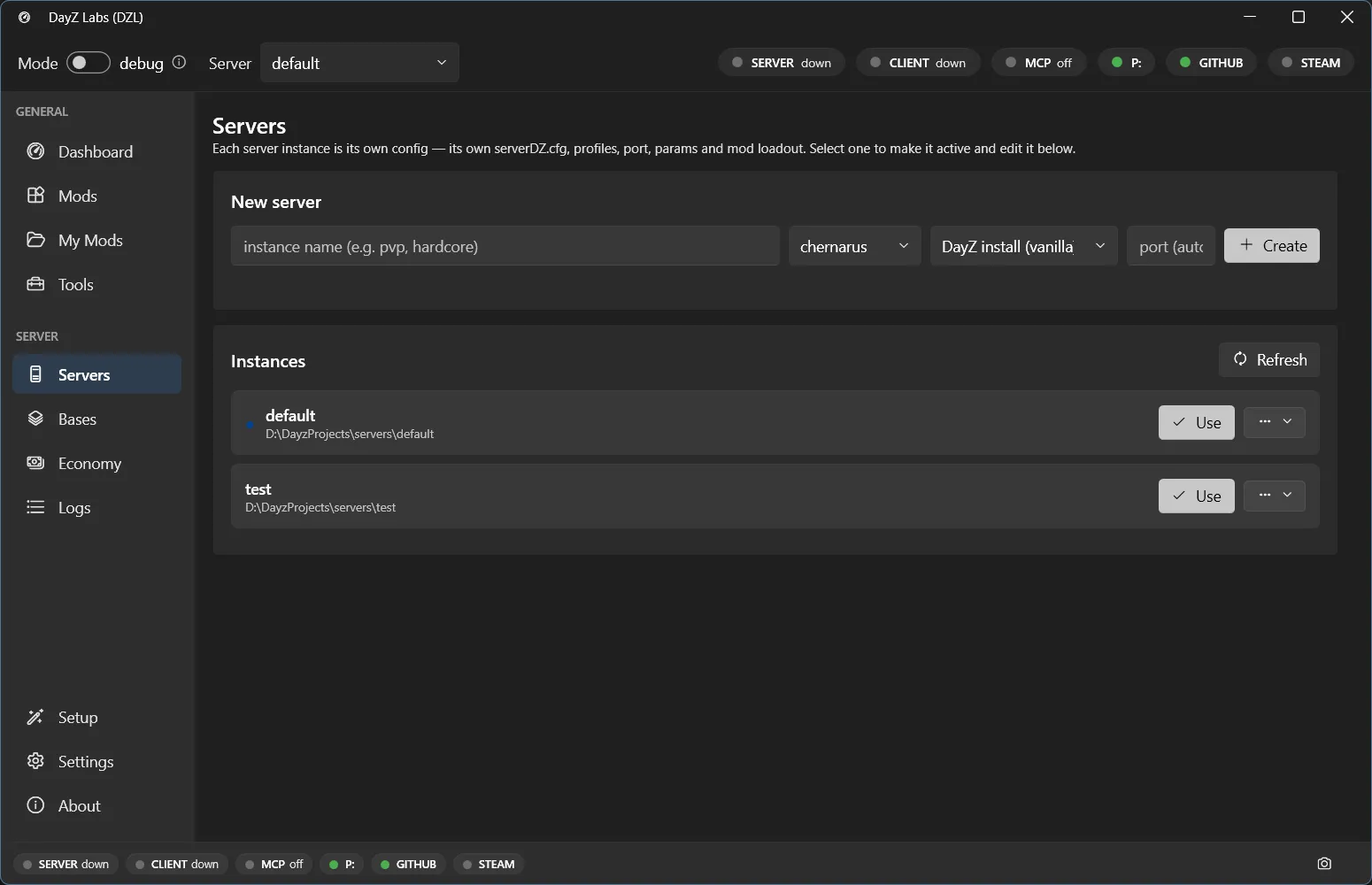Image resolution: width=1372 pixels, height=885 pixels.
Task: Click the DayZ Labs app icon in title bar
Action: pos(24,17)
